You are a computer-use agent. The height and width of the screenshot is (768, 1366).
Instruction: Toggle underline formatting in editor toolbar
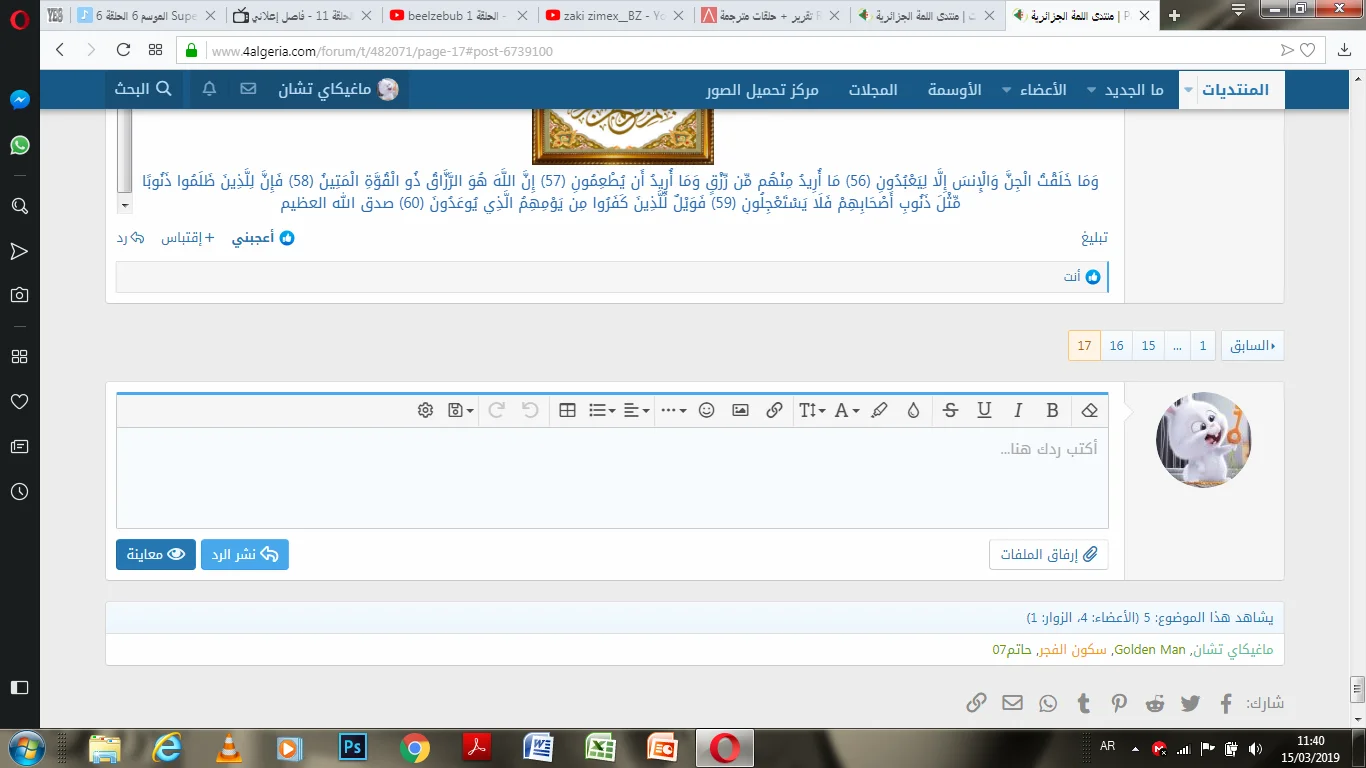(984, 410)
